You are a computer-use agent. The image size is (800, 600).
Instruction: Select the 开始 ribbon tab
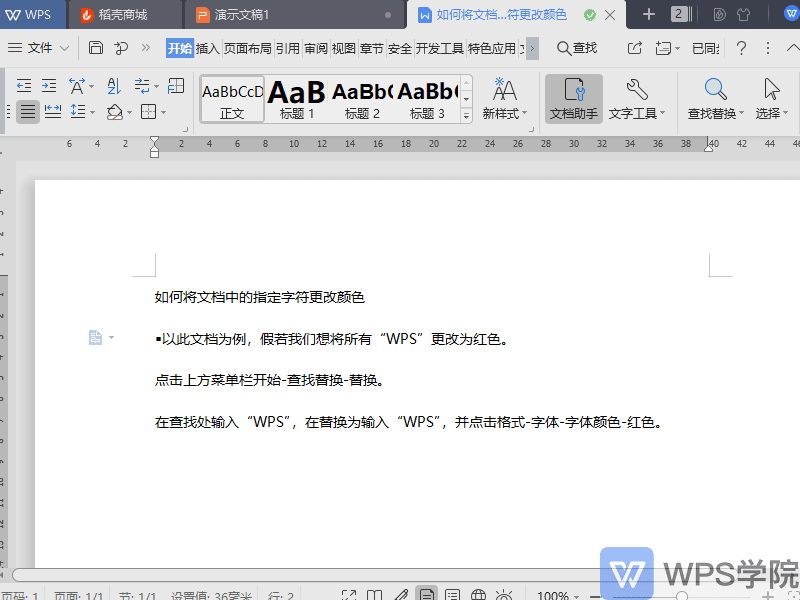pyautogui.click(x=180, y=48)
